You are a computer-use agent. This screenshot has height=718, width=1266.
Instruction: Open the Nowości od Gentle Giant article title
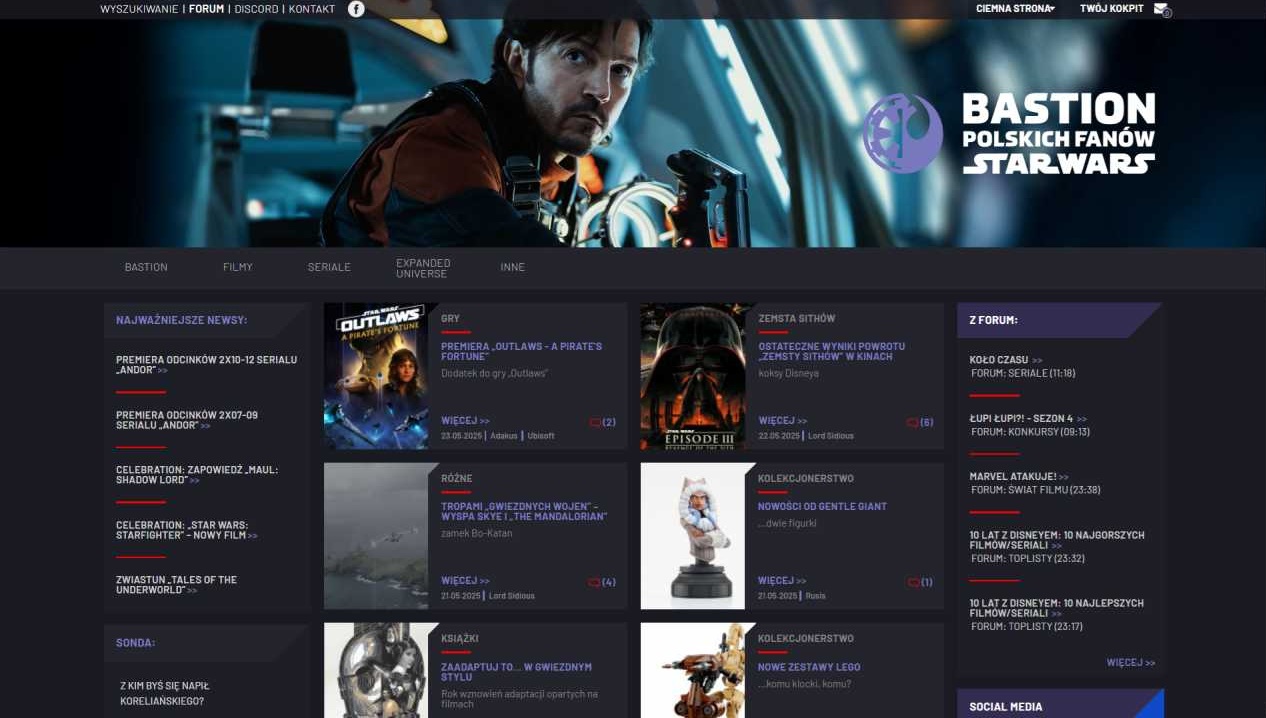pyautogui.click(x=822, y=507)
